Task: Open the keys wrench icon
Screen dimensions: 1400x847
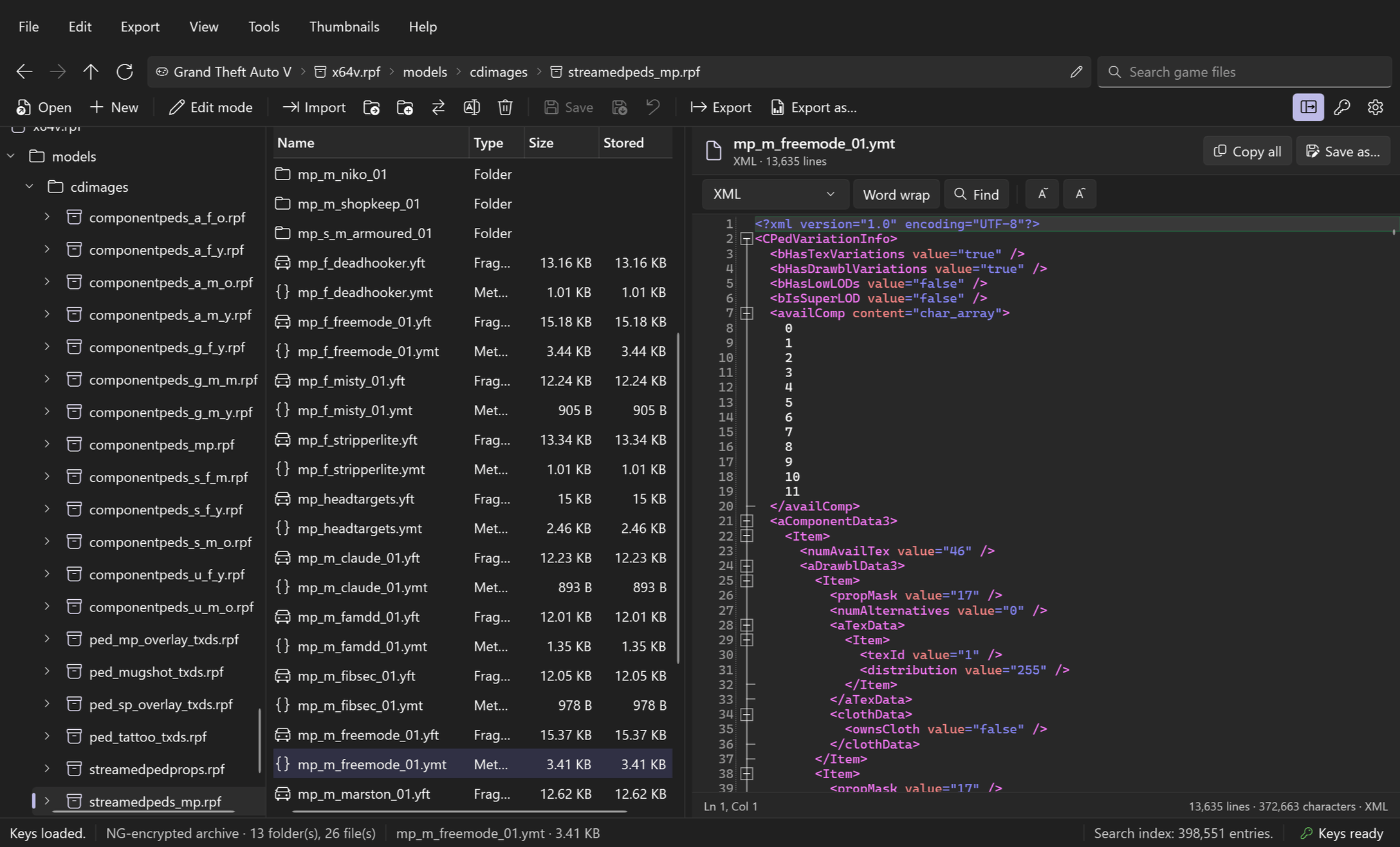Action: tap(1342, 107)
